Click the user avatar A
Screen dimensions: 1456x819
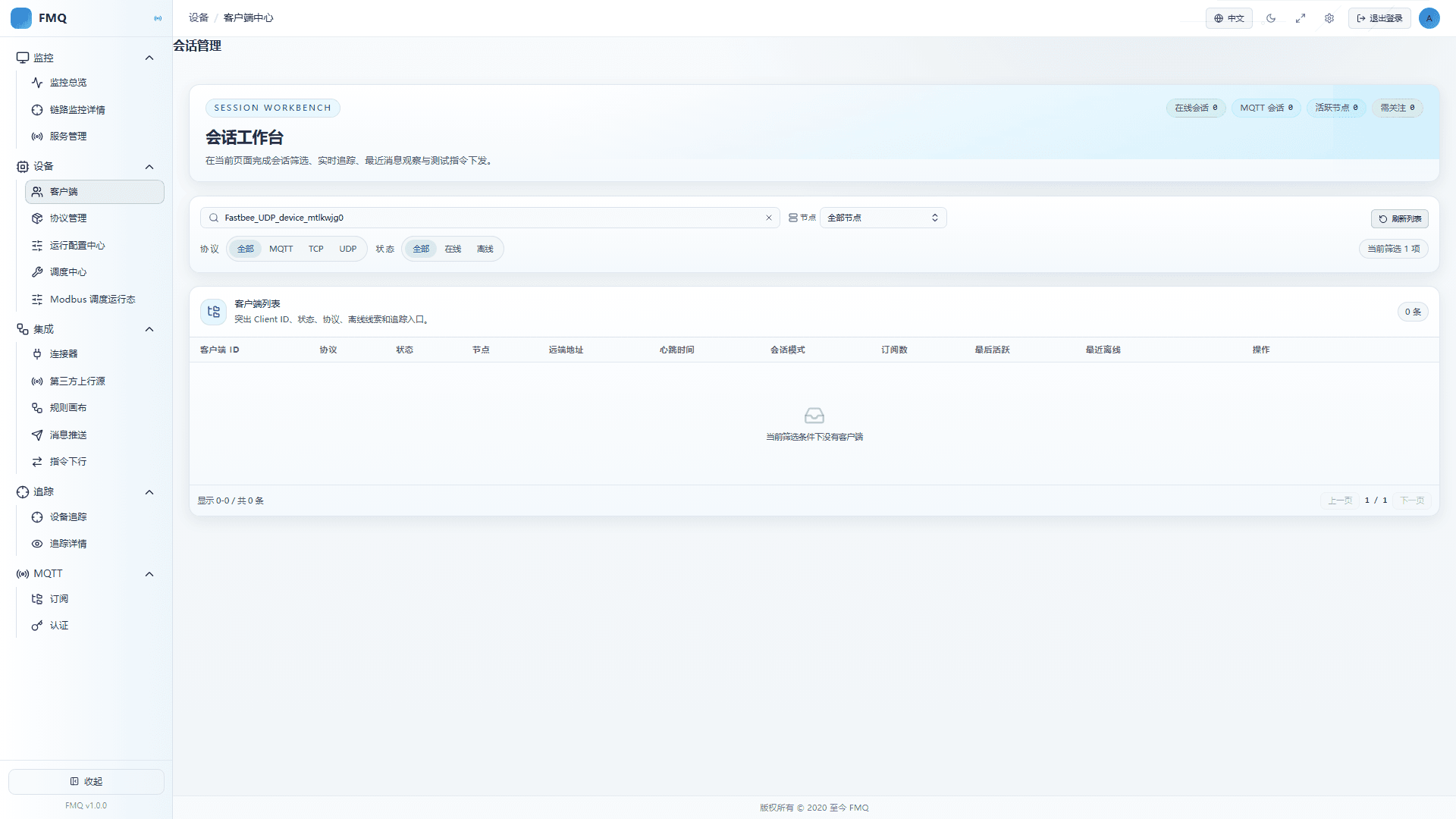[1429, 18]
